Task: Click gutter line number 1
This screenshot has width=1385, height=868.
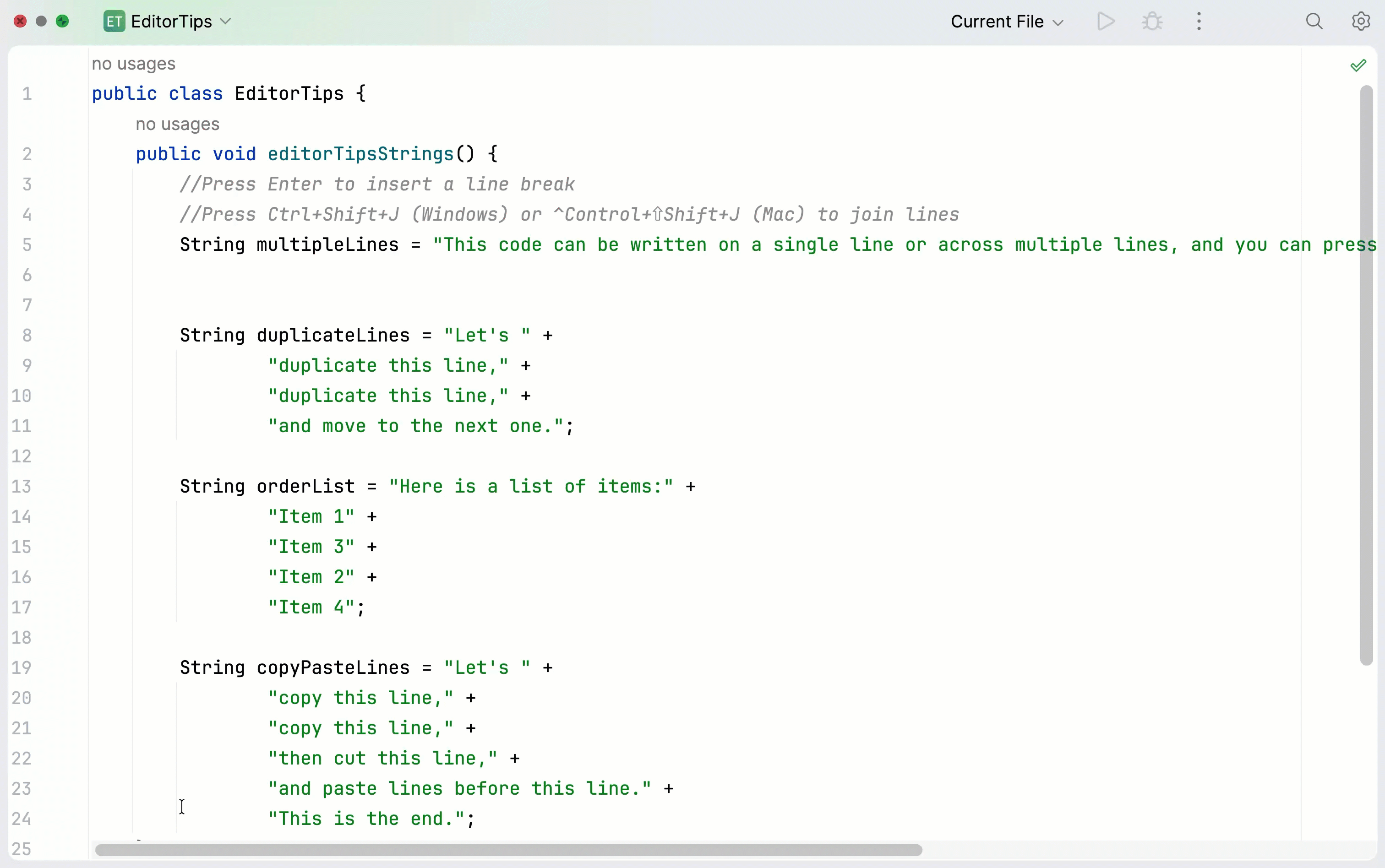Action: click(x=27, y=93)
